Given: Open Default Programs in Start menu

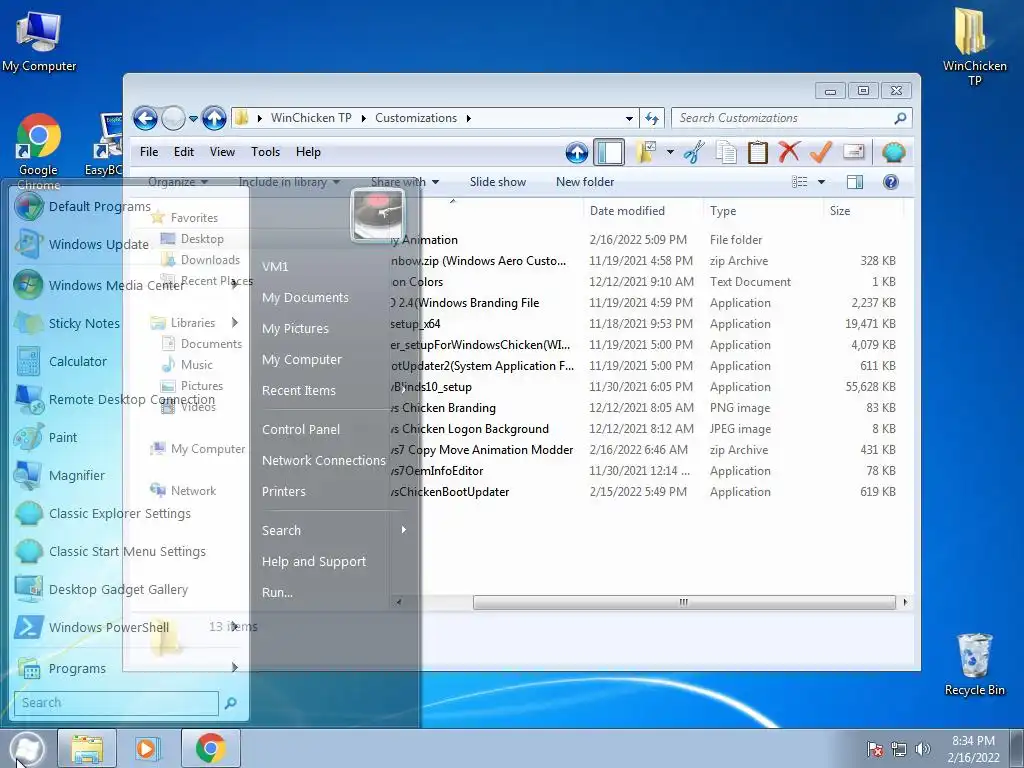Looking at the screenshot, I should click(128, 207).
